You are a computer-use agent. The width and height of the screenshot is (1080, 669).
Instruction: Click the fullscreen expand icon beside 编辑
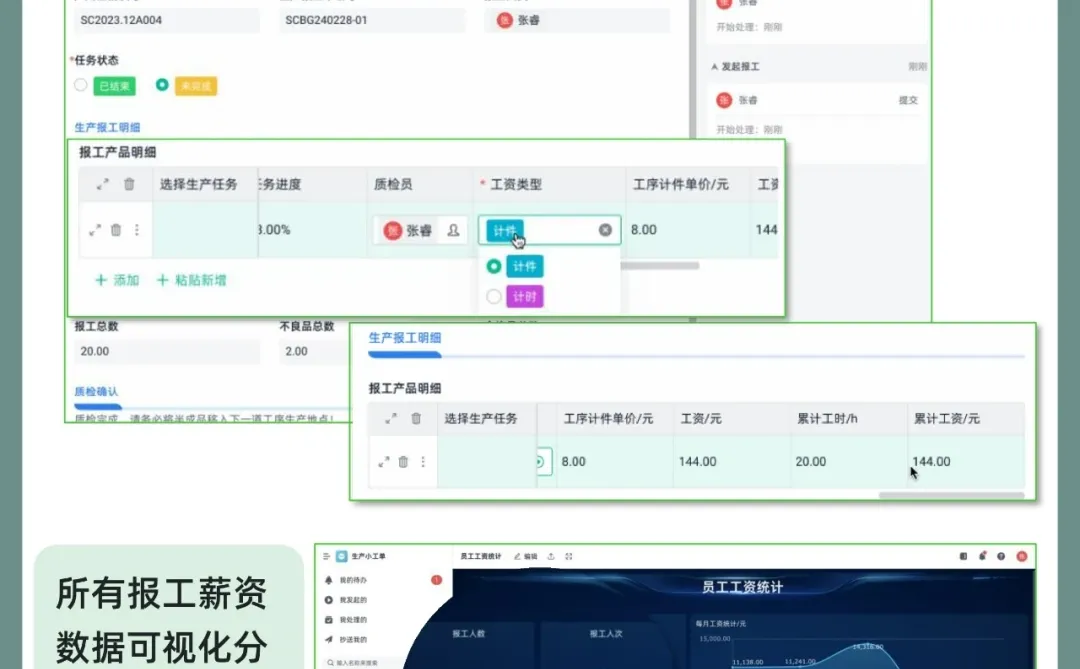[570, 556]
